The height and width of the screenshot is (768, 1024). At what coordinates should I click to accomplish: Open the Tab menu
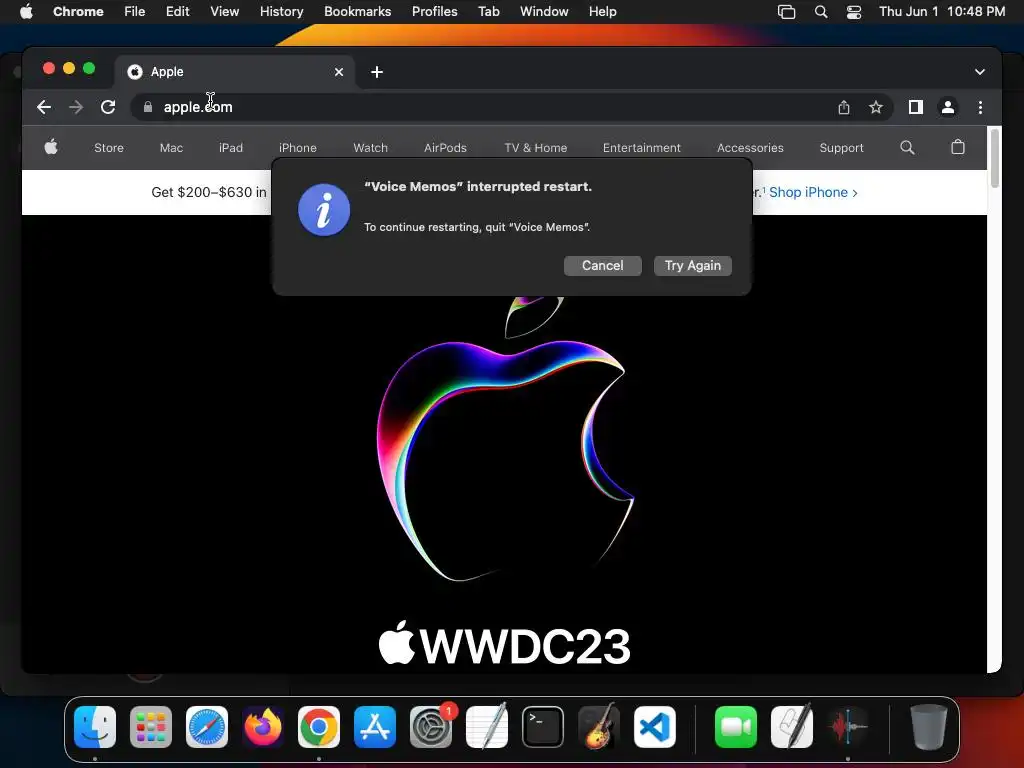point(488,12)
